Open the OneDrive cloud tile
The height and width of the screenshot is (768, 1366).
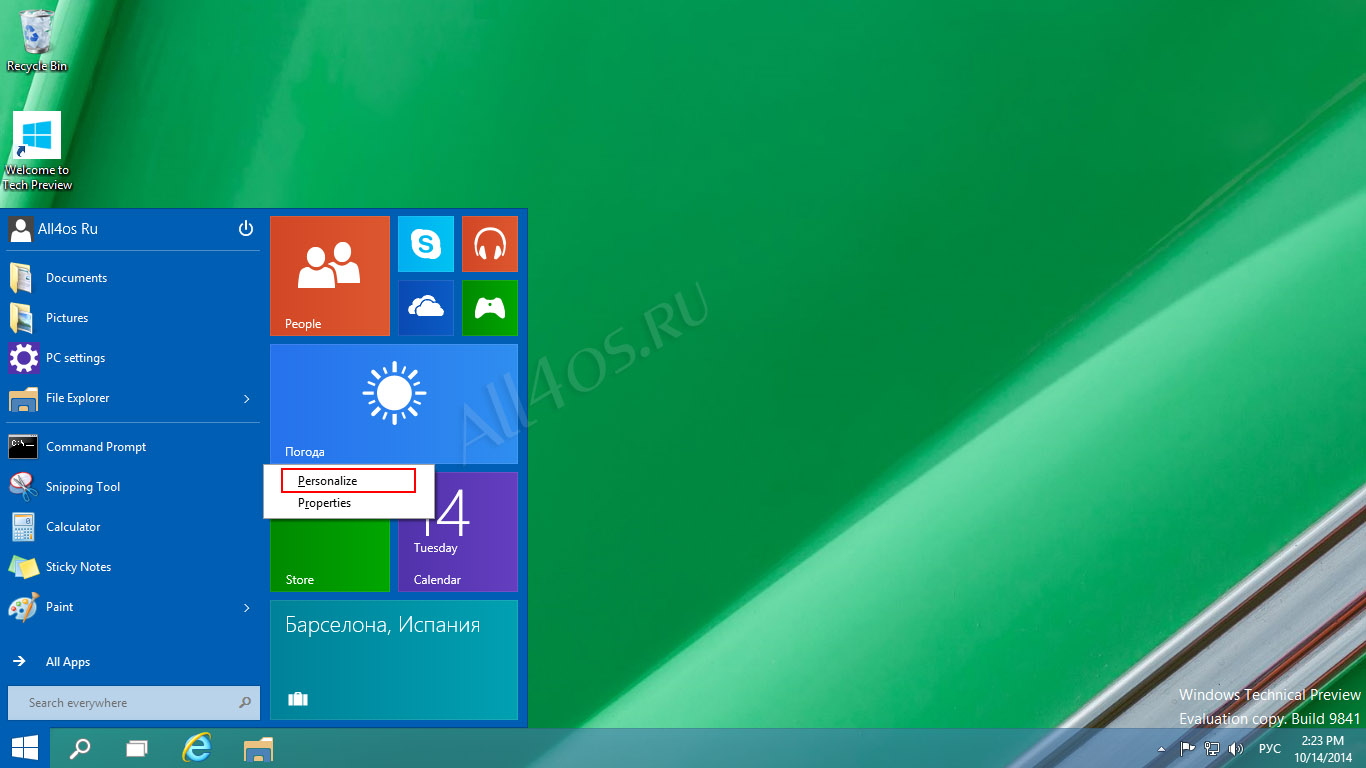tap(426, 308)
